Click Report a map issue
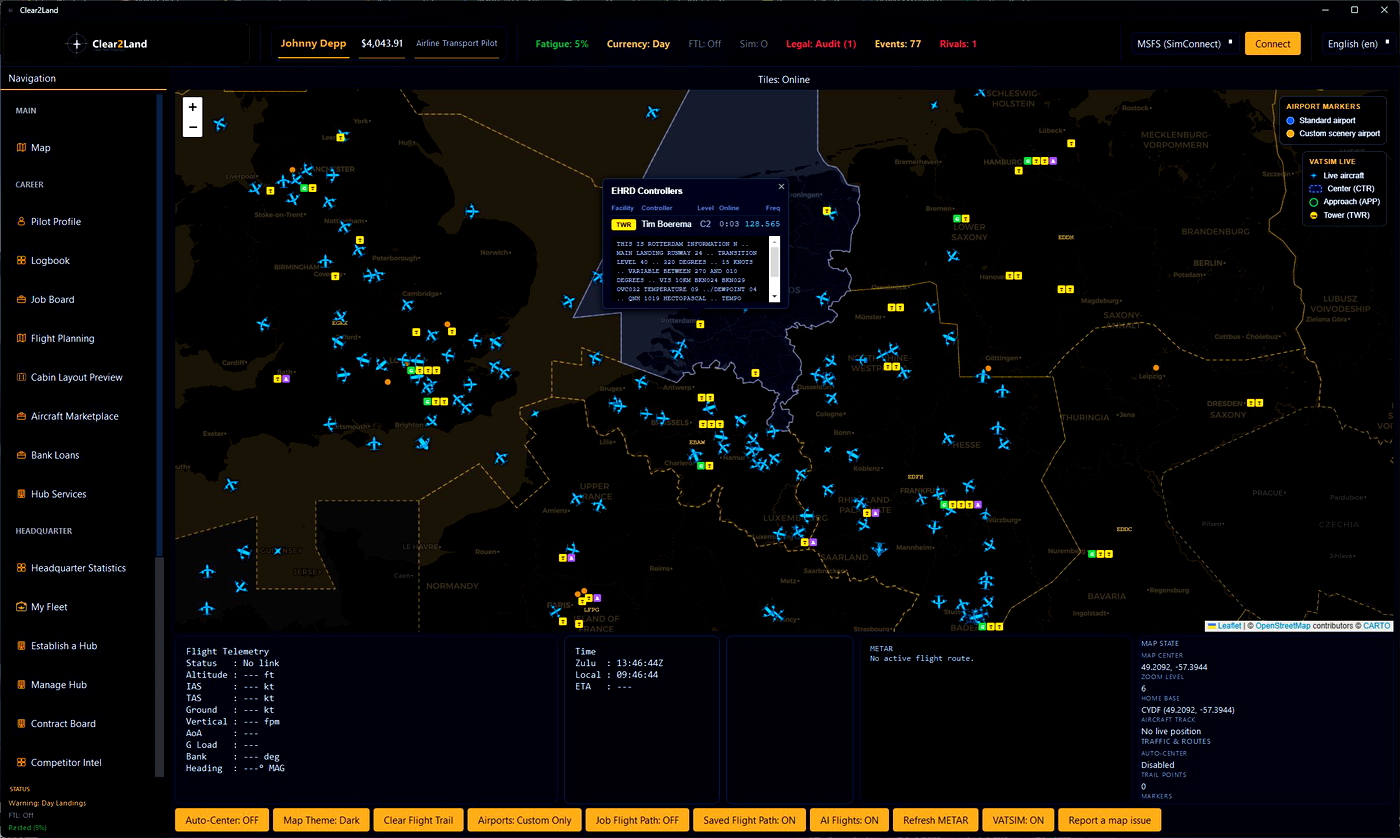The width and height of the screenshot is (1400, 838). 1110,820
